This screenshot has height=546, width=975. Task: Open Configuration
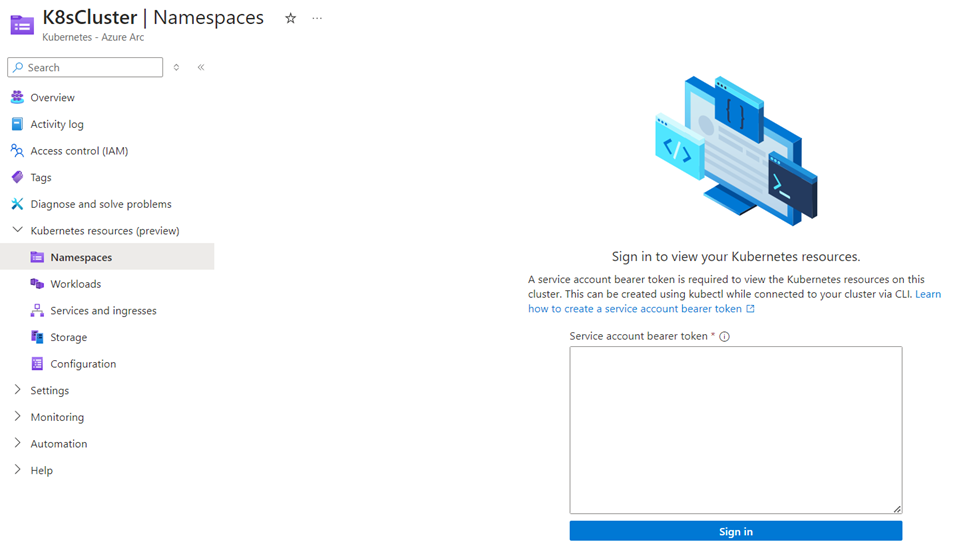[x=83, y=364]
